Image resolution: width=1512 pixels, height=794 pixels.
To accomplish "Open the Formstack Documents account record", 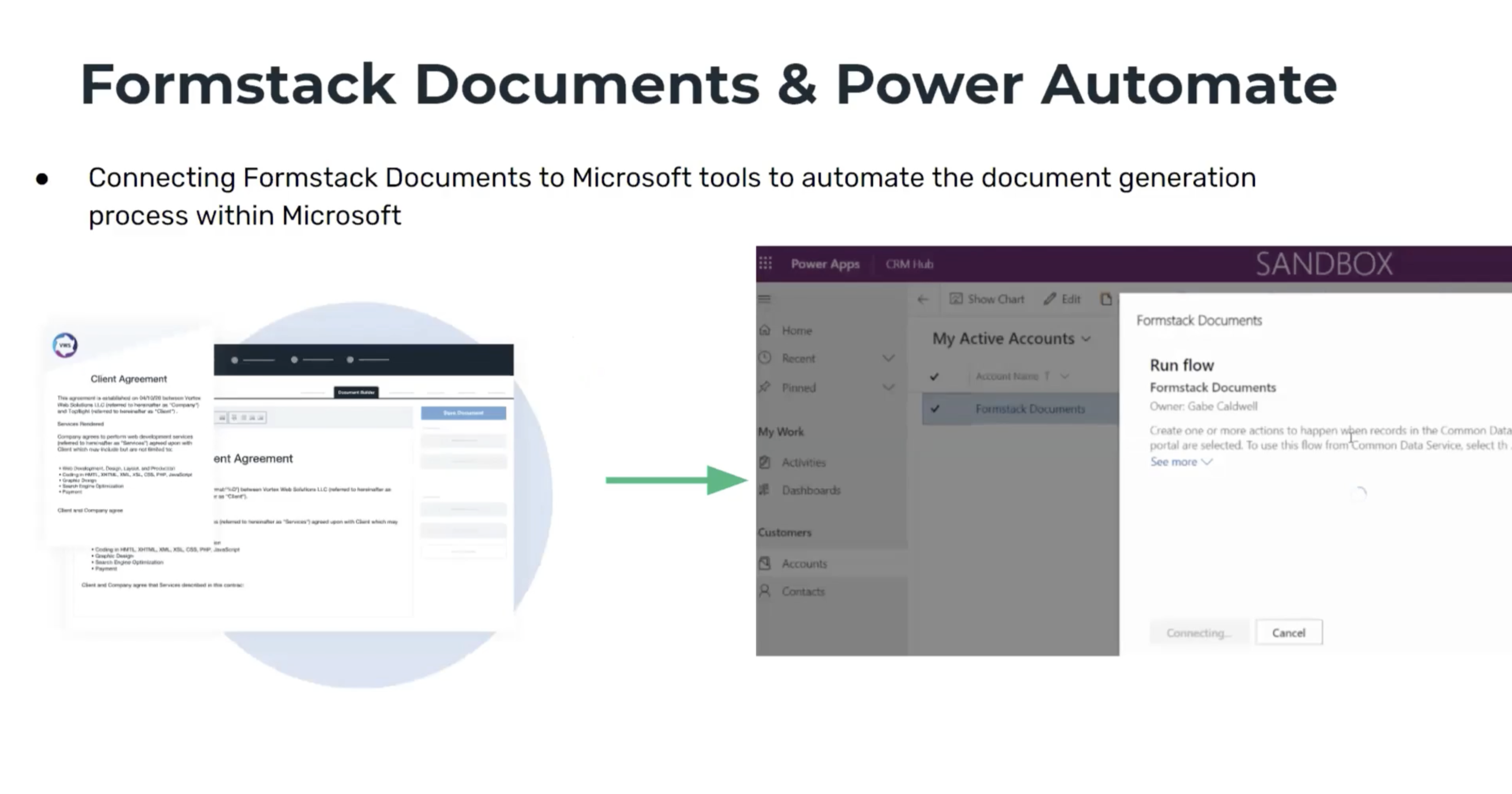I will (1030, 409).
